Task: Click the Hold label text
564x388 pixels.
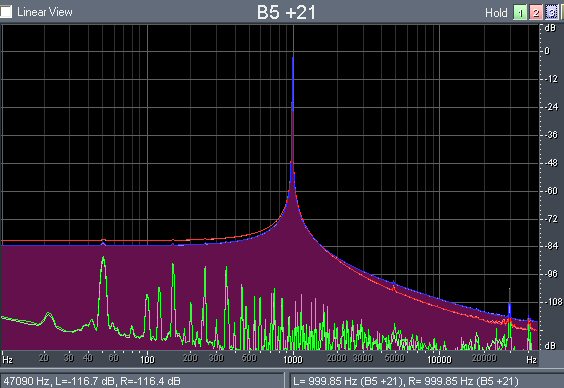Action: [496, 13]
